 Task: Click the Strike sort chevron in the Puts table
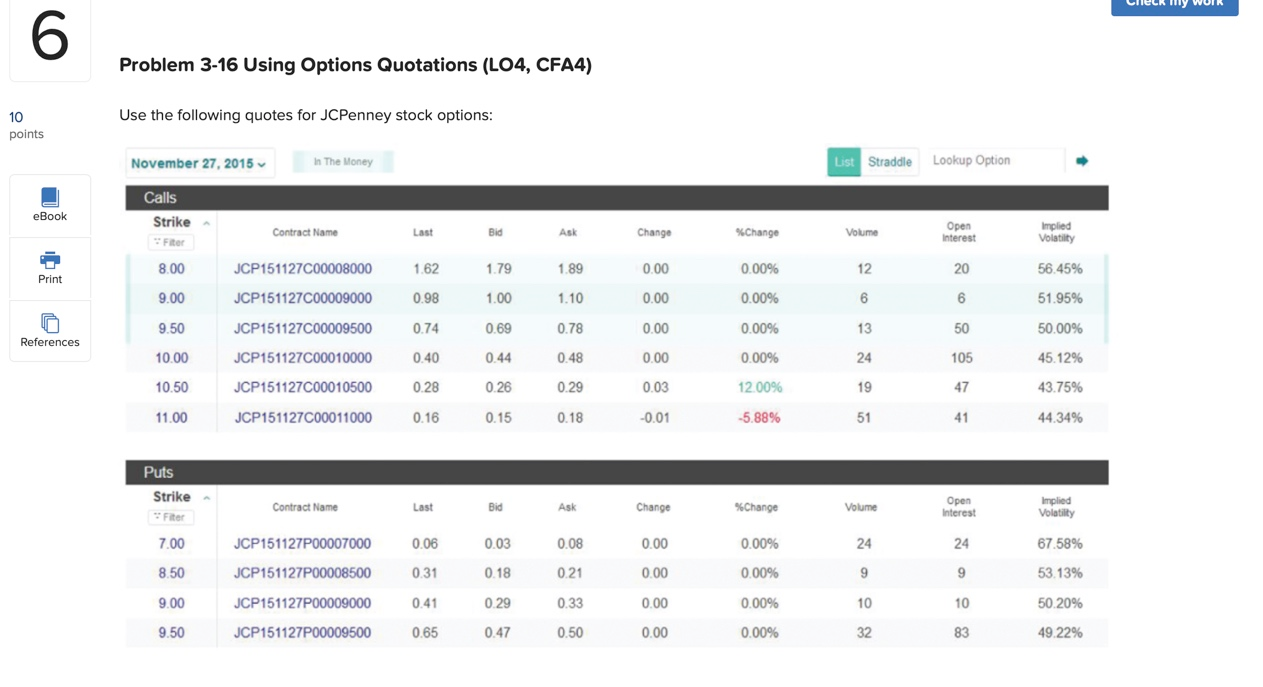205,497
